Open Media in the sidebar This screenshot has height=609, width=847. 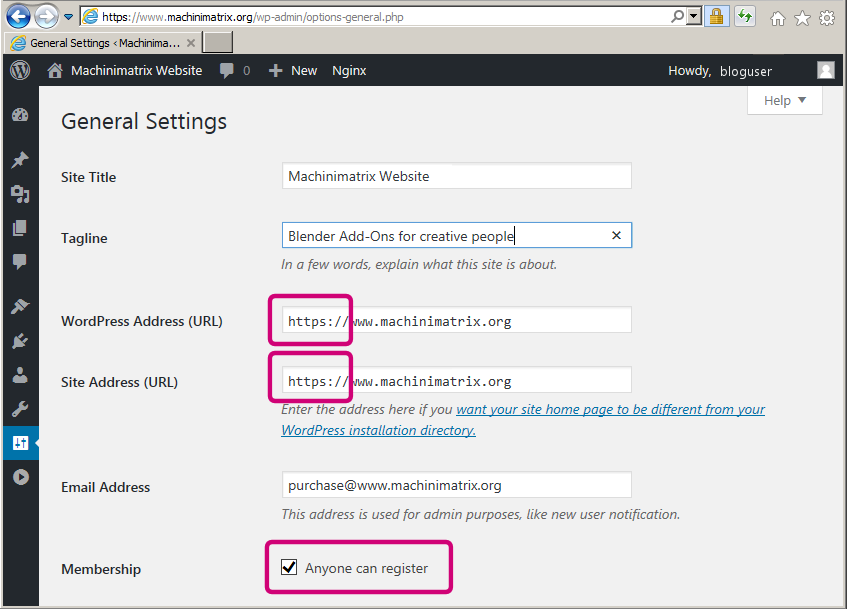click(20, 193)
